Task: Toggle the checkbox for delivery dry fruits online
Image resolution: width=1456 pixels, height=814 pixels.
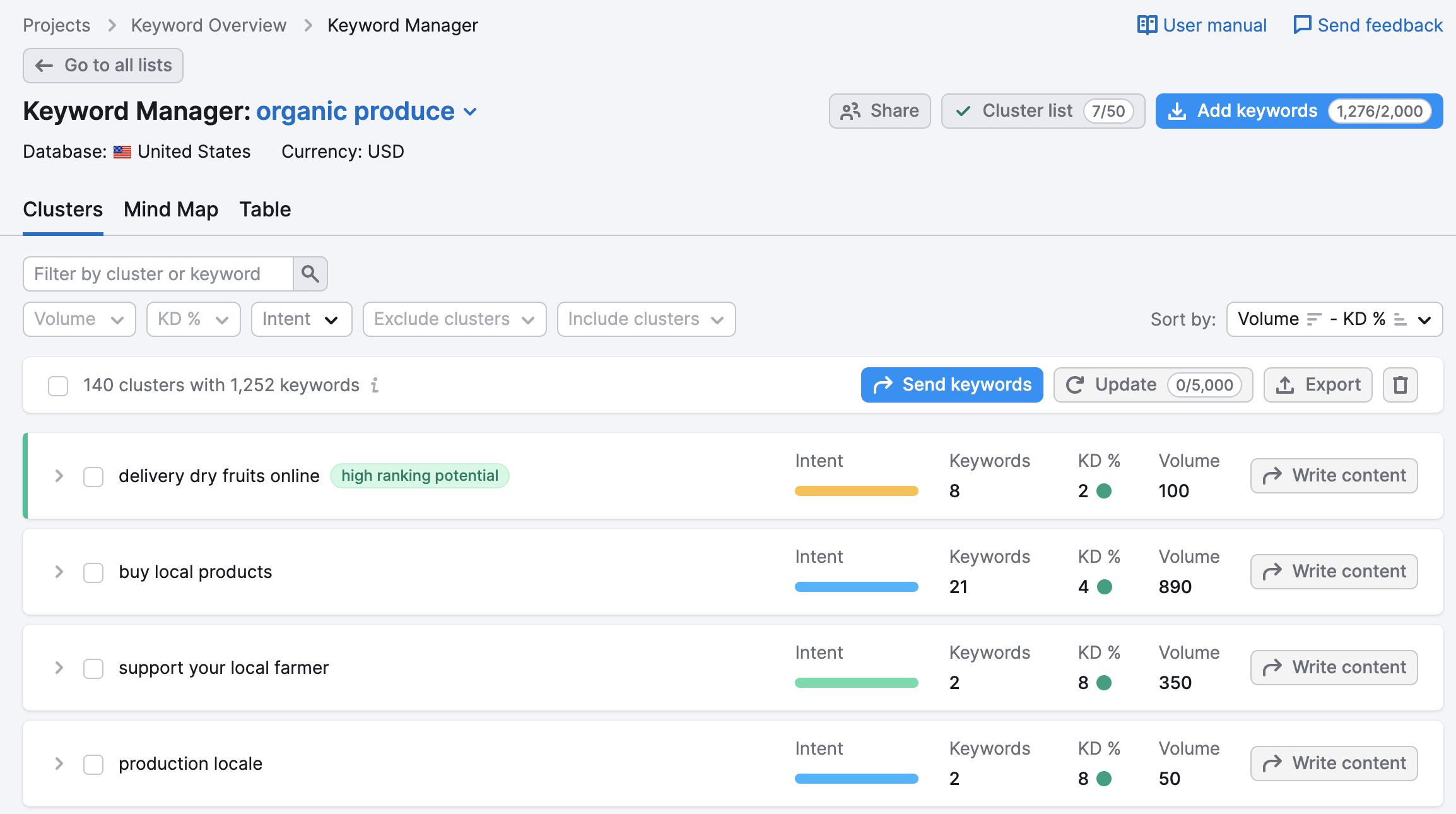Action: (x=93, y=475)
